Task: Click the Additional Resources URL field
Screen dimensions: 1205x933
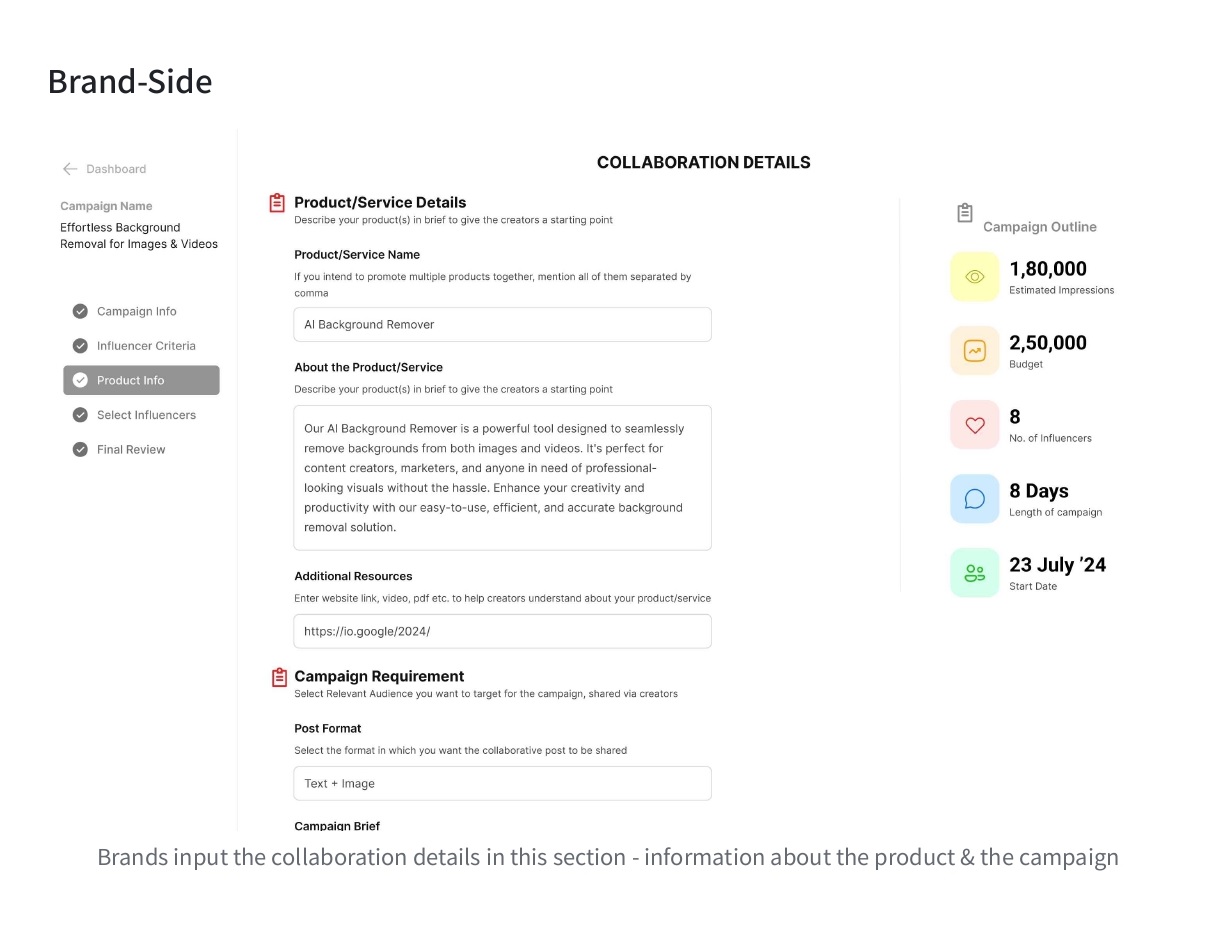Action: (x=502, y=632)
